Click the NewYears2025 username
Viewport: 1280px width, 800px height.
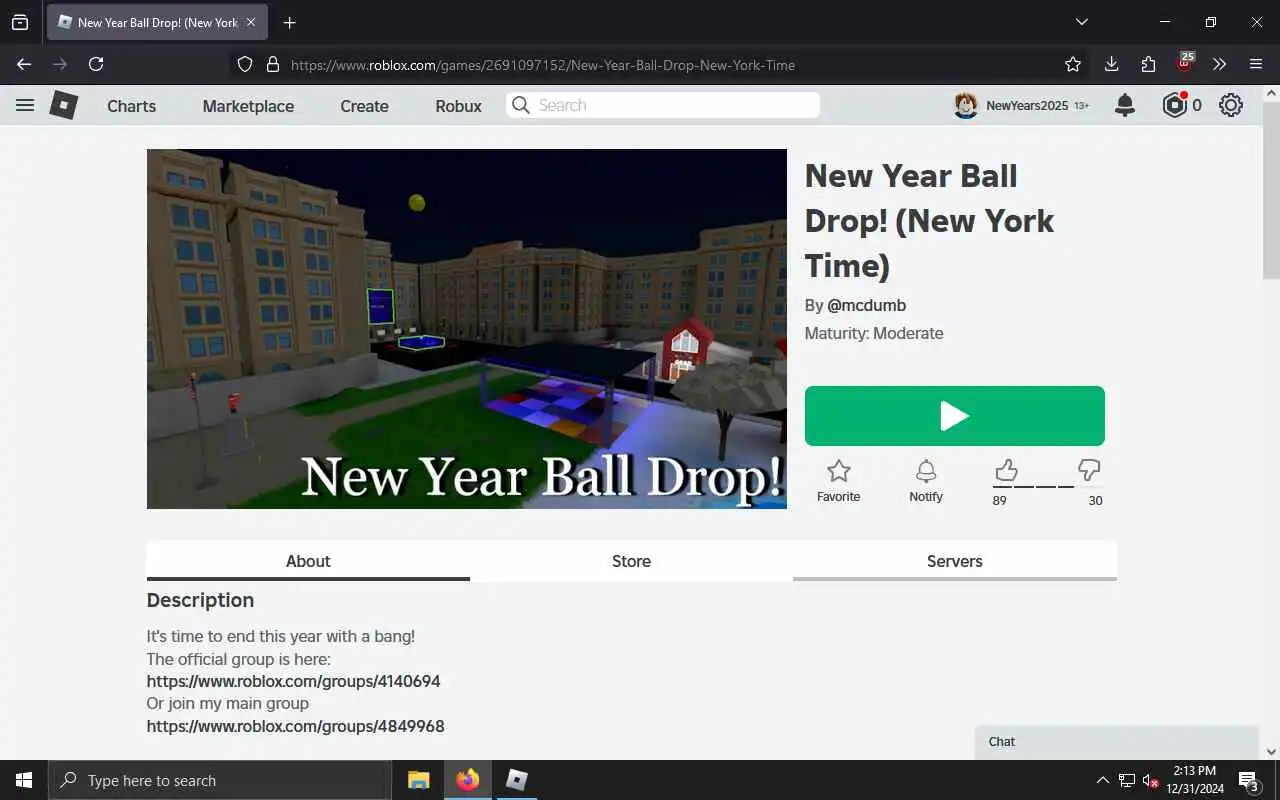pos(1027,106)
